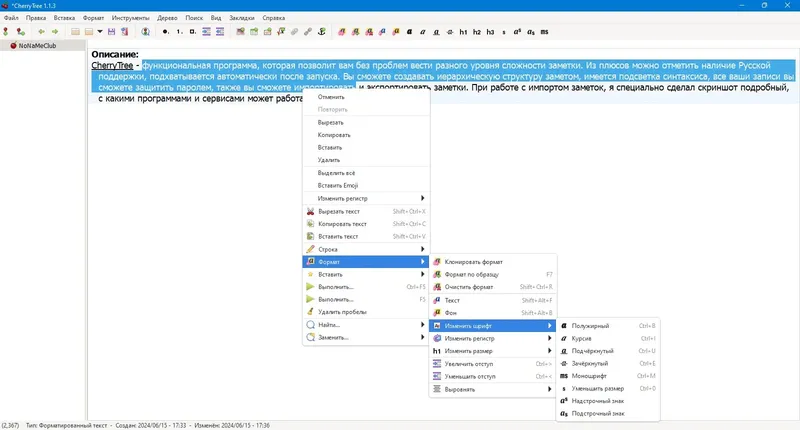800x430 pixels.
Task: Expand the Найти... submenu
Action: 366,325
